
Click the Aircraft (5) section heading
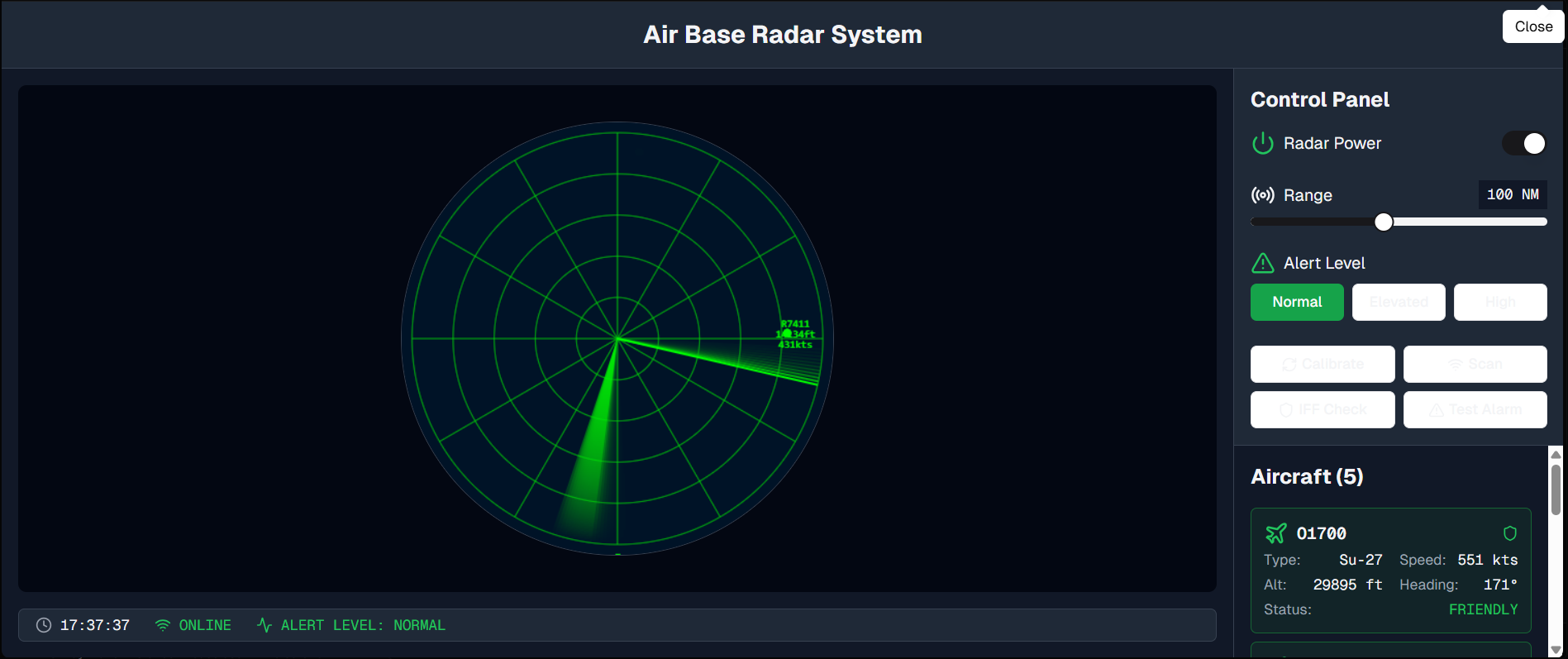pos(1307,476)
